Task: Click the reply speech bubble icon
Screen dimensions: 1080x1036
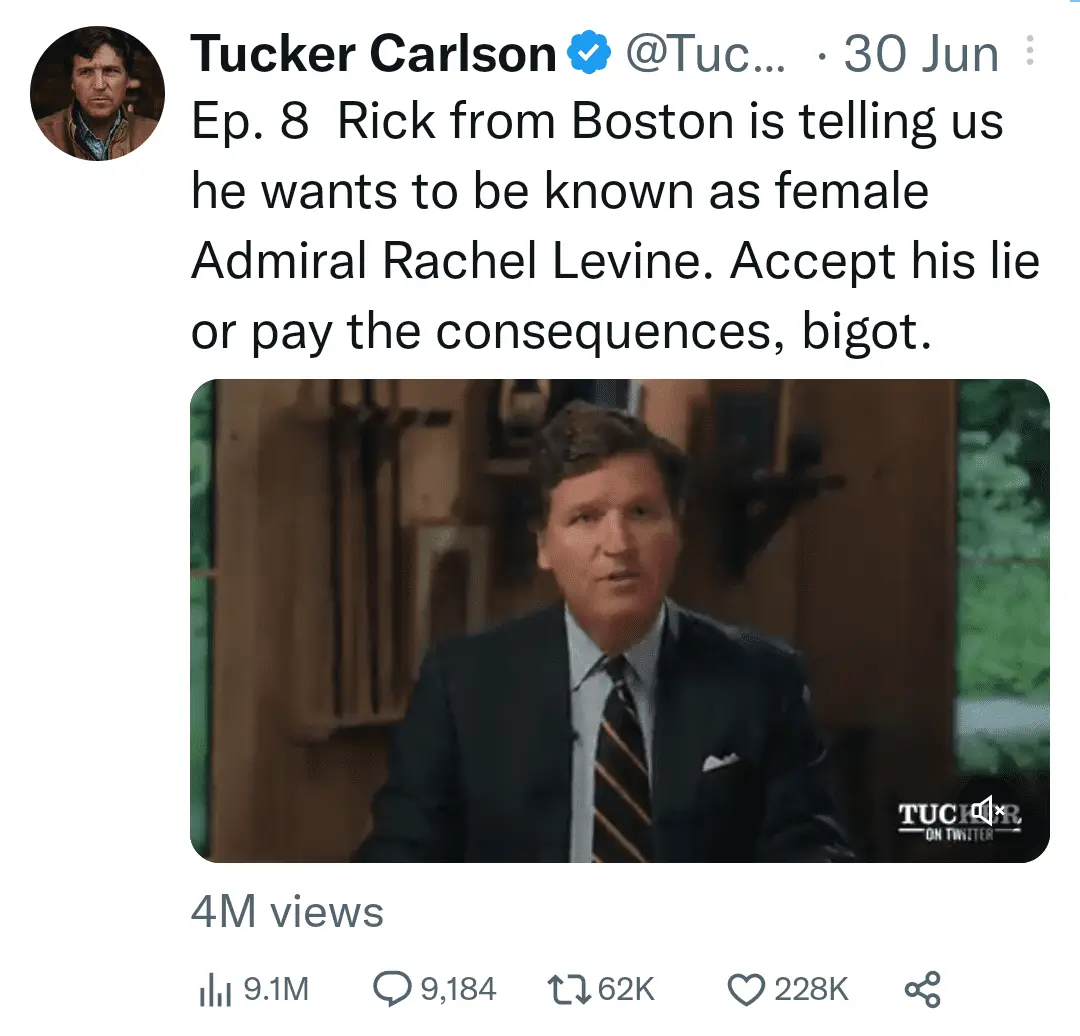Action: 391,989
